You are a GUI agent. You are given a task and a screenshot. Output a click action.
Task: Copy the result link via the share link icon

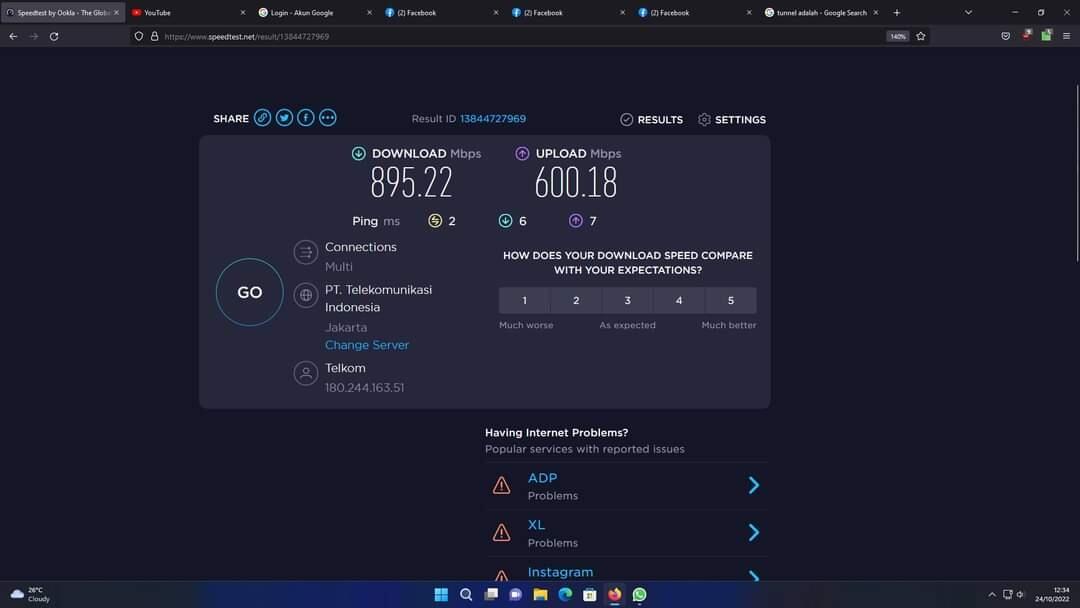(x=262, y=117)
